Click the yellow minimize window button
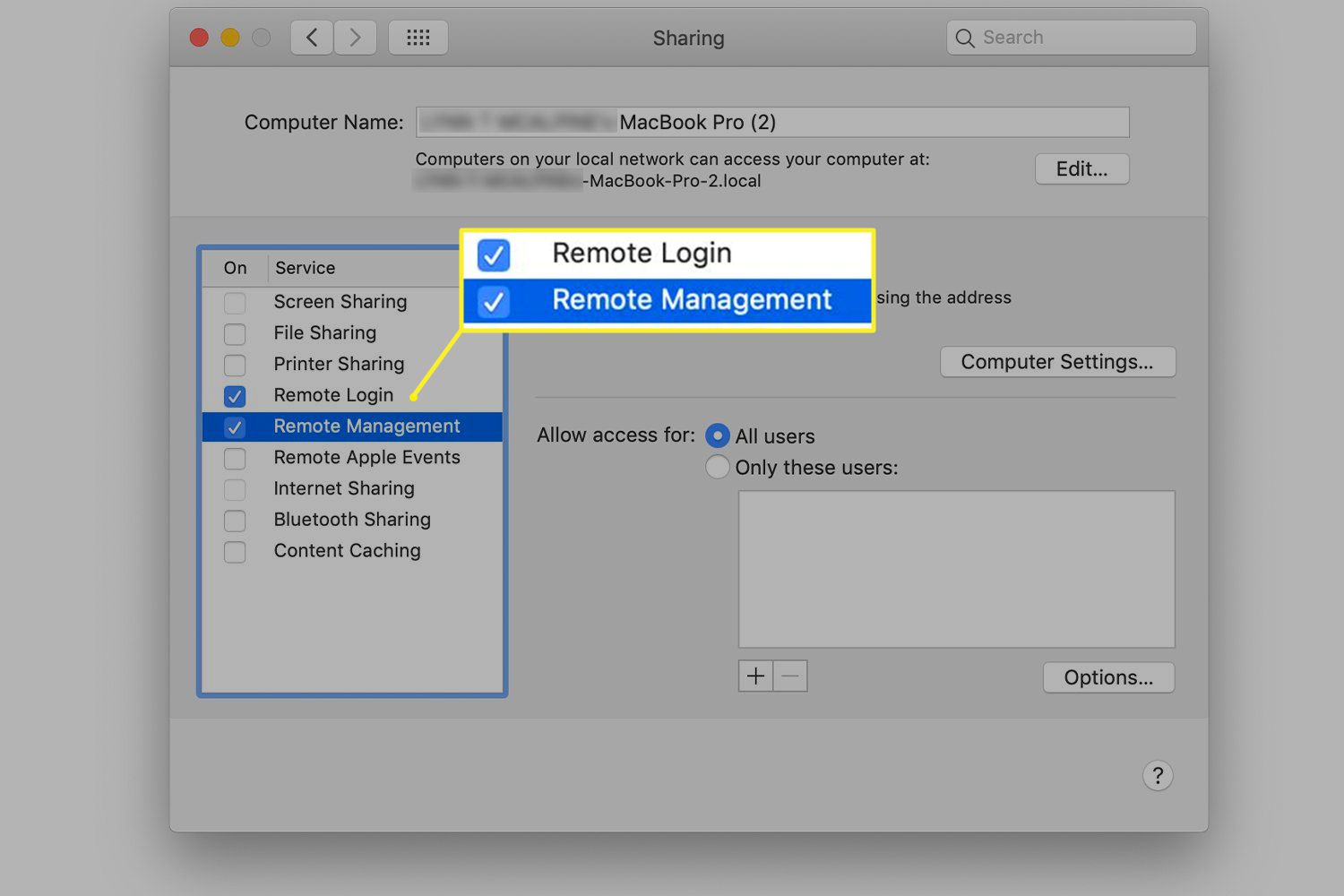This screenshot has height=896, width=1344. 230,38
